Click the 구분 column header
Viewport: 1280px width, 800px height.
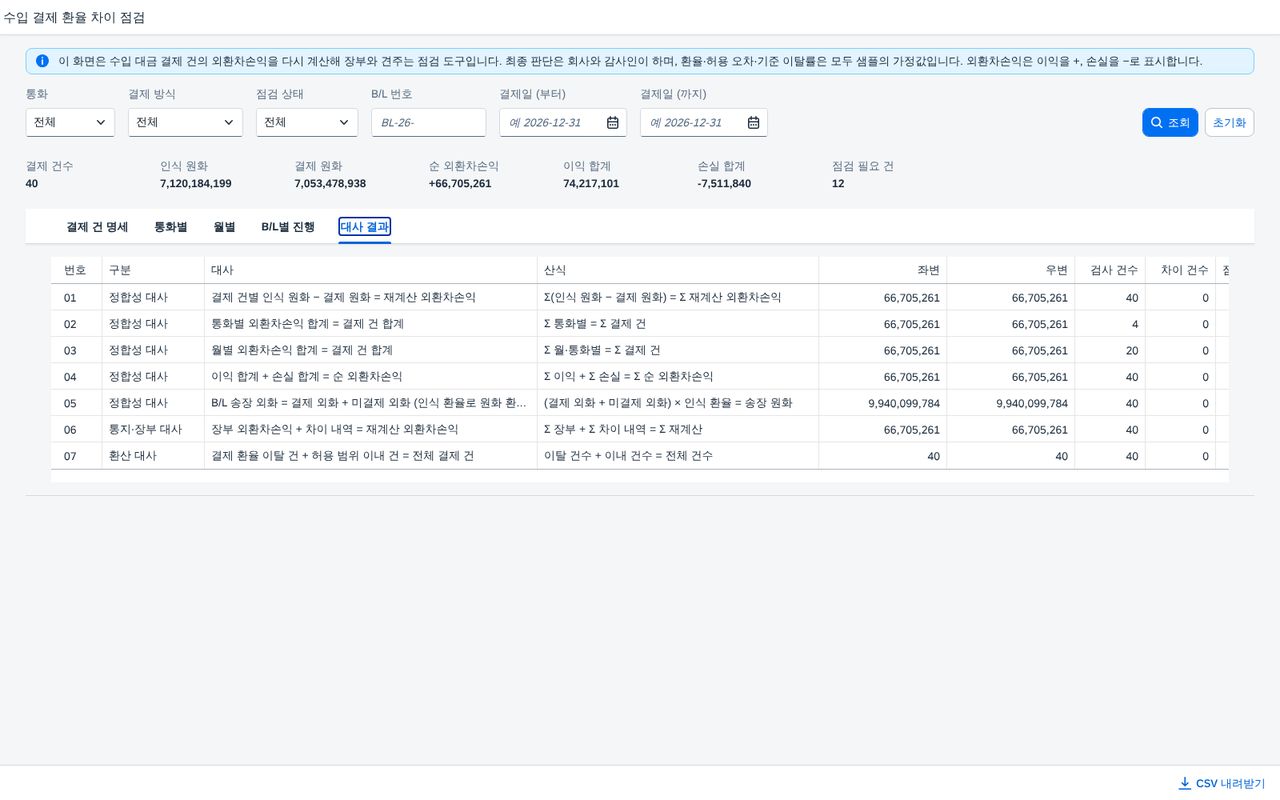(x=152, y=270)
